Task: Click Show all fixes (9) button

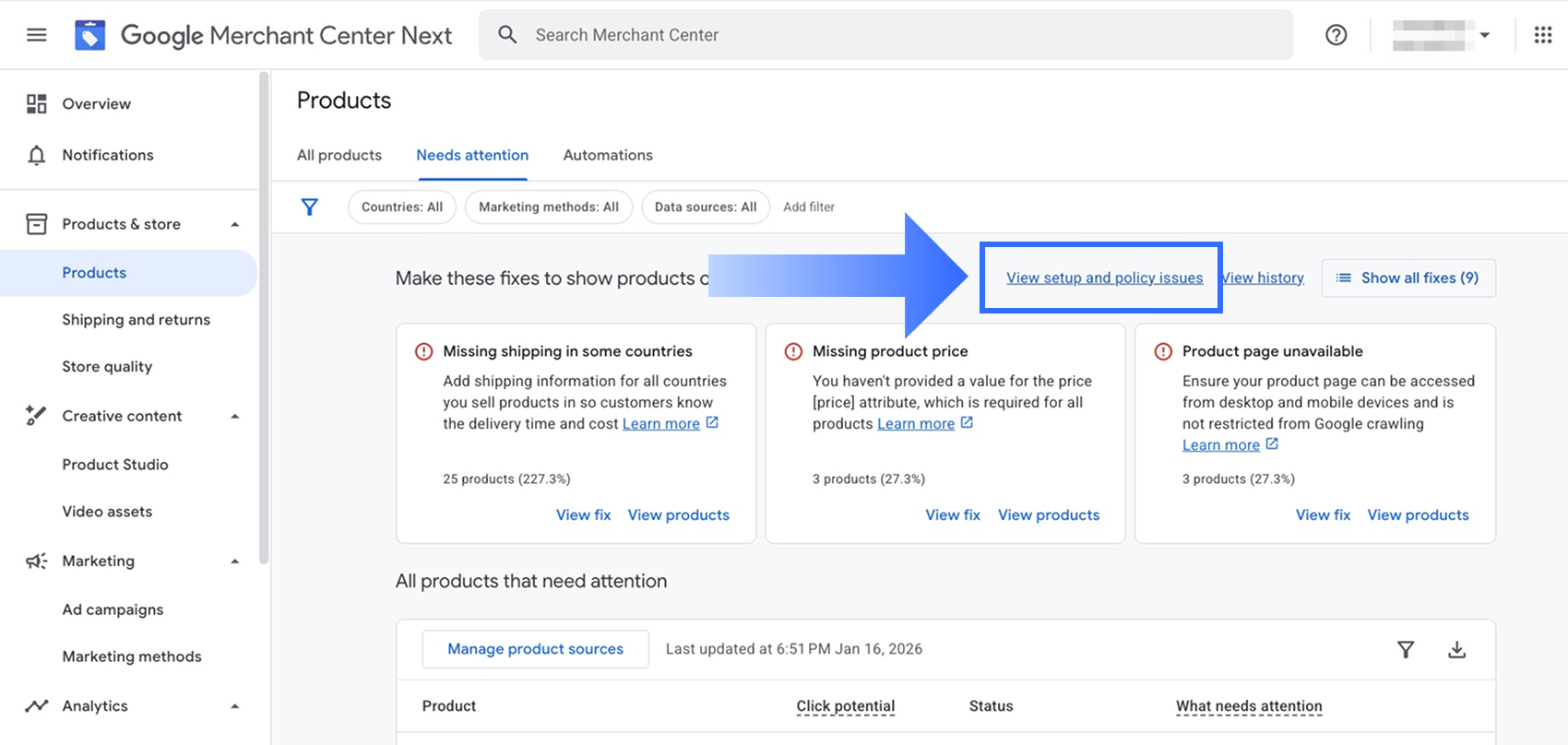Action: click(1408, 278)
